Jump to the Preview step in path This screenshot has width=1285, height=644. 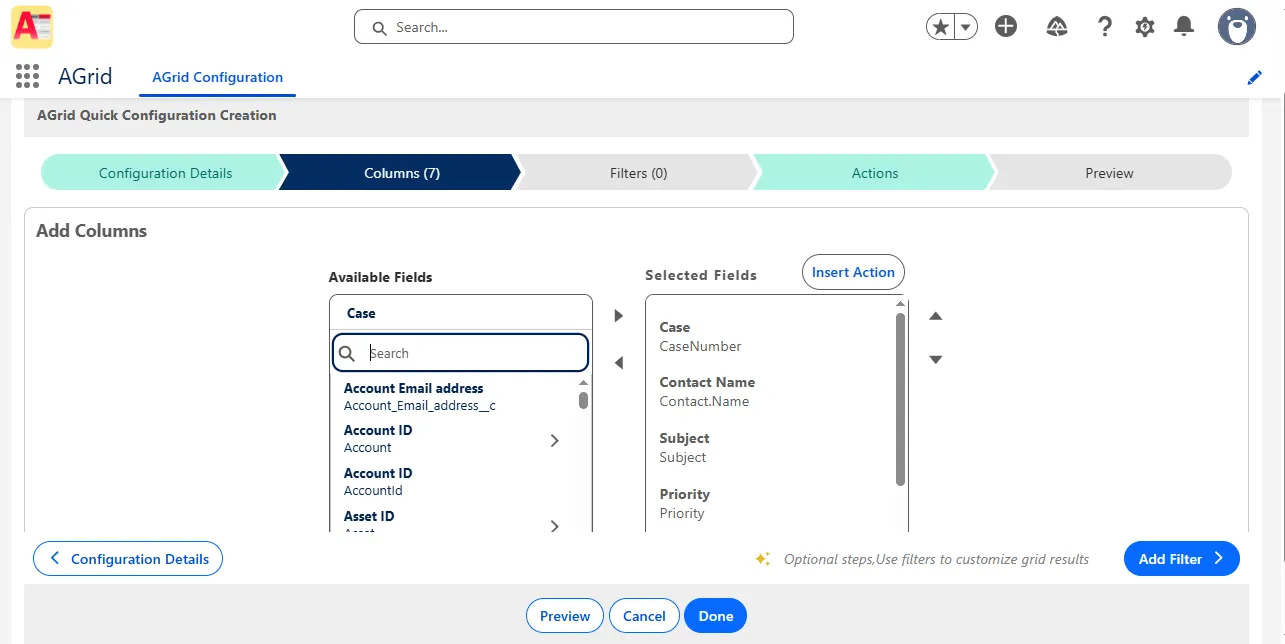(1109, 173)
